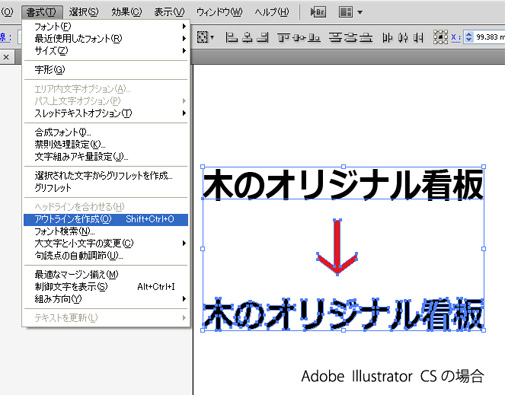Screen dimensions: 505x395
Task: Click the horizontal distribute right icon
Action: click(x=419, y=37)
